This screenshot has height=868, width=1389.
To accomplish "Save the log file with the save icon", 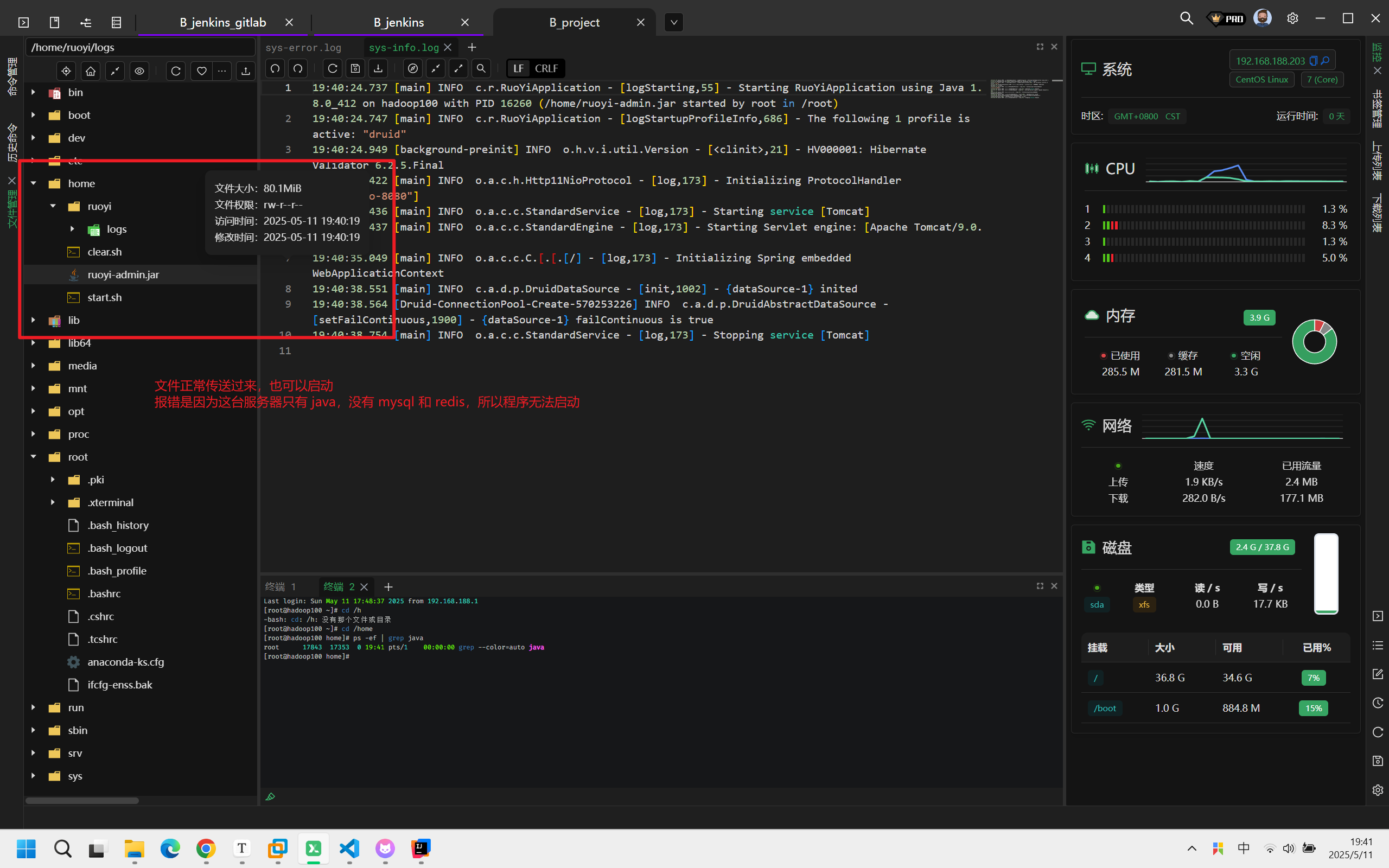I will pos(355,69).
